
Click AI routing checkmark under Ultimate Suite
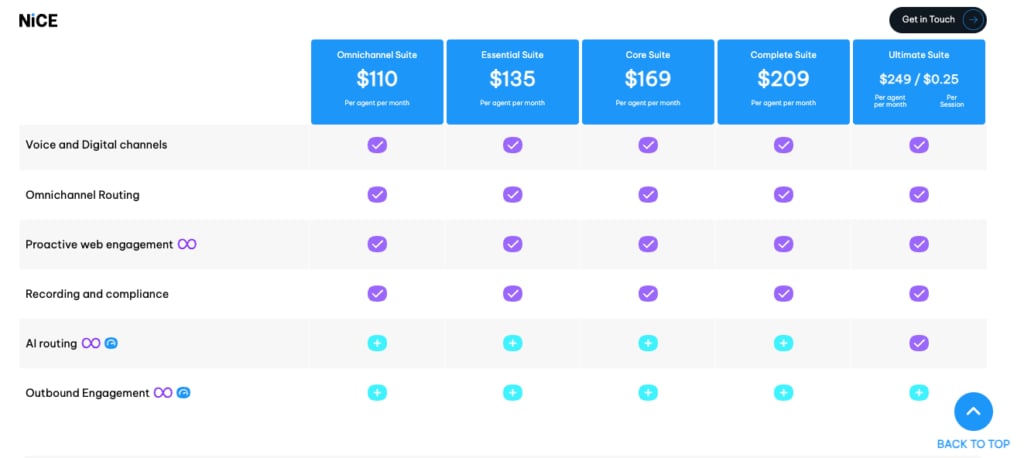(919, 343)
